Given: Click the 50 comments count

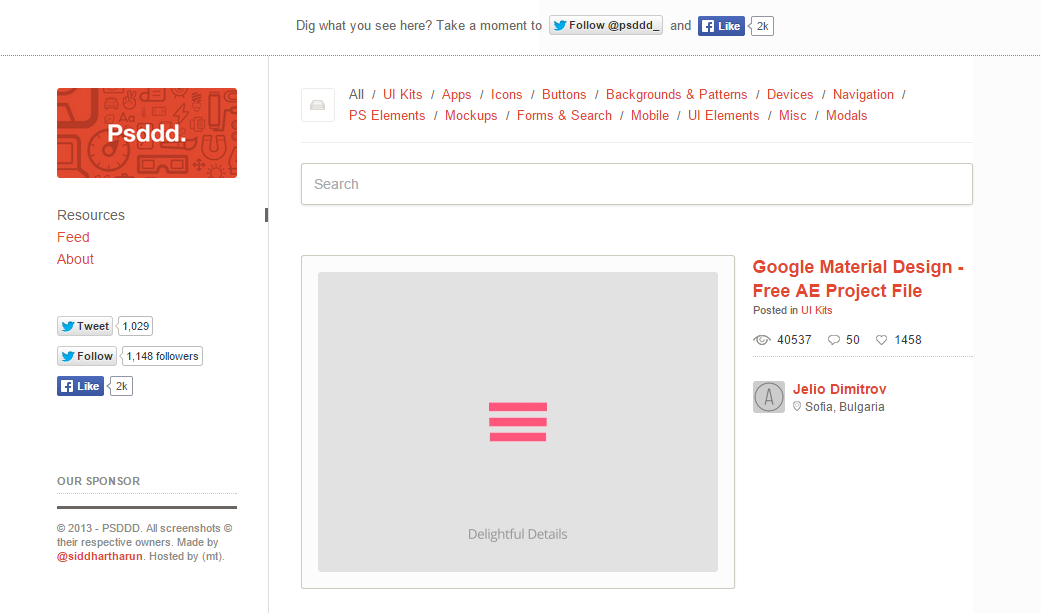Looking at the screenshot, I should (x=852, y=340).
